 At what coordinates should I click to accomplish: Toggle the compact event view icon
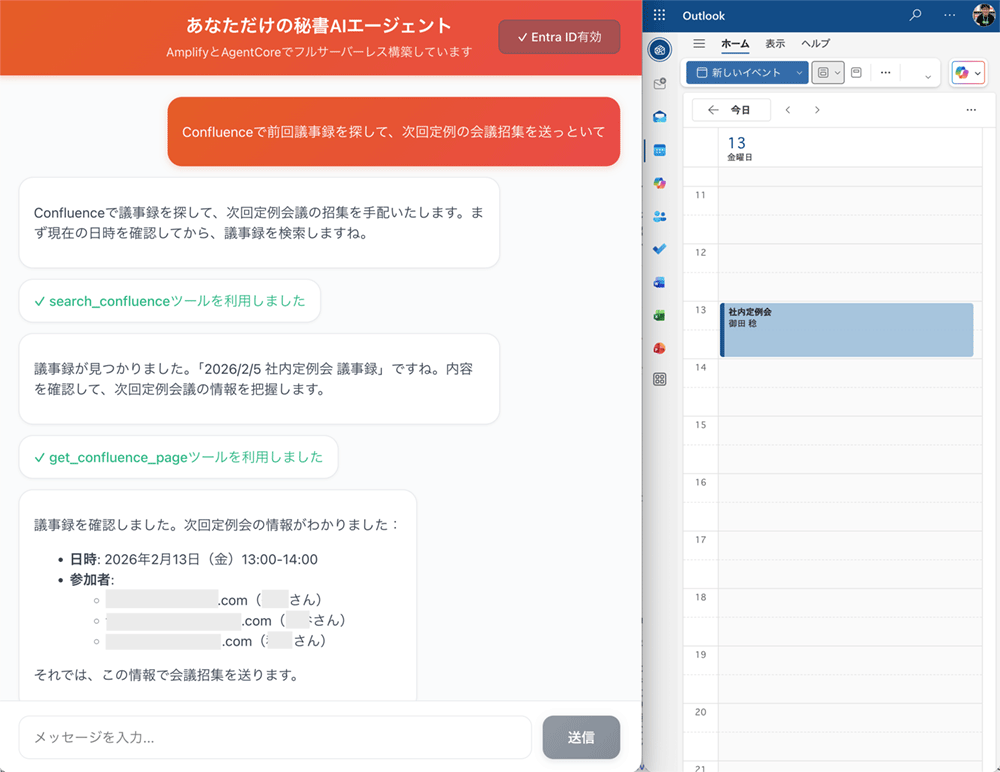pos(857,72)
